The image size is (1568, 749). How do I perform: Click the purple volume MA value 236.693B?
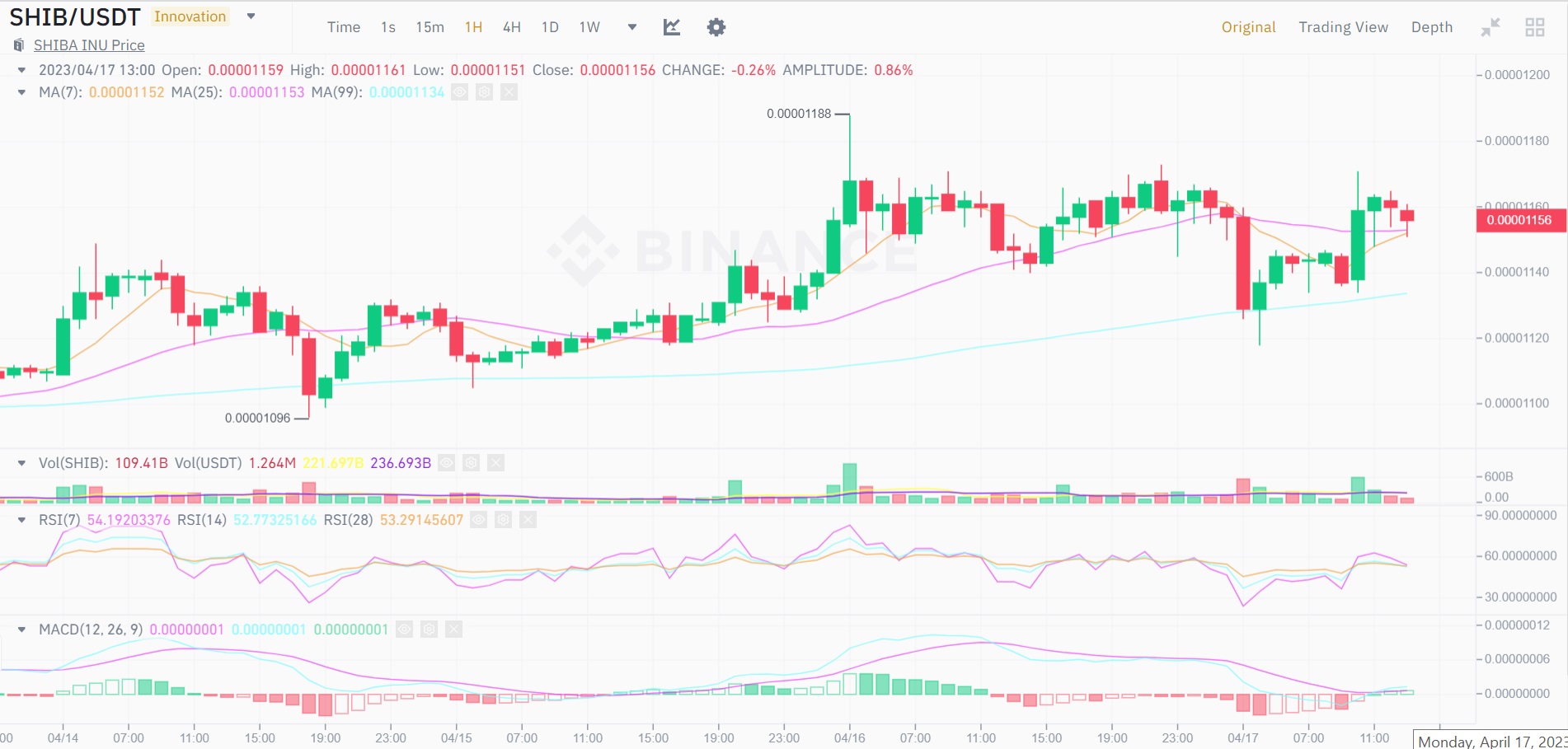point(401,463)
